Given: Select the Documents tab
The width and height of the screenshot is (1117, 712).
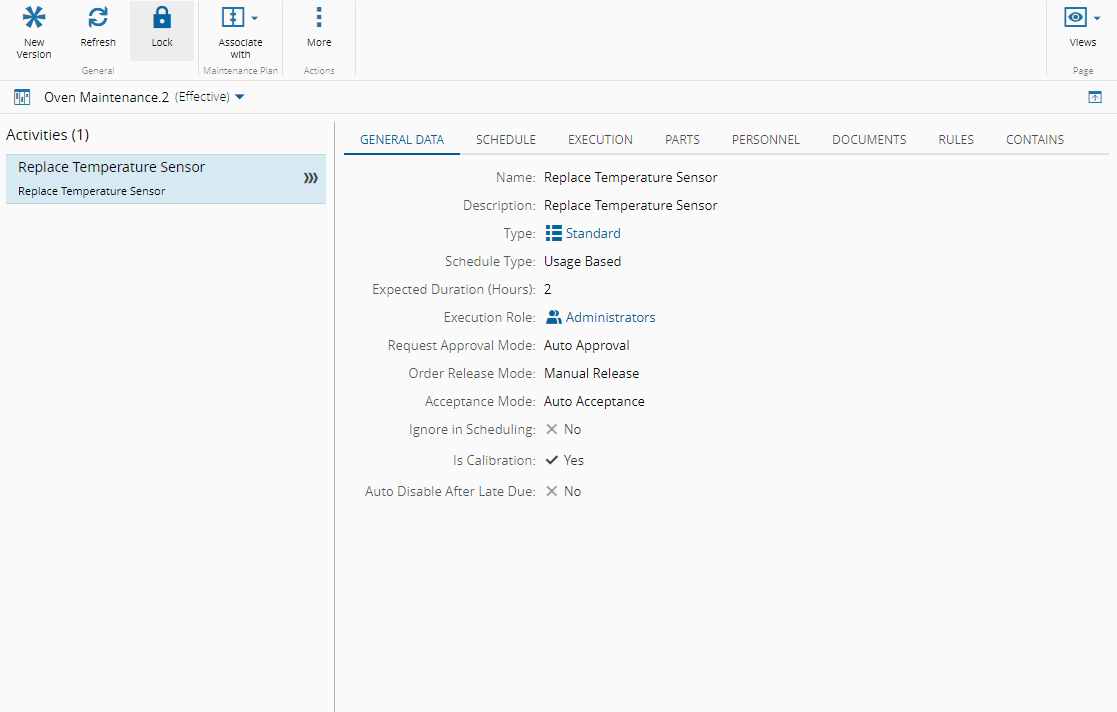Looking at the screenshot, I should 869,140.
